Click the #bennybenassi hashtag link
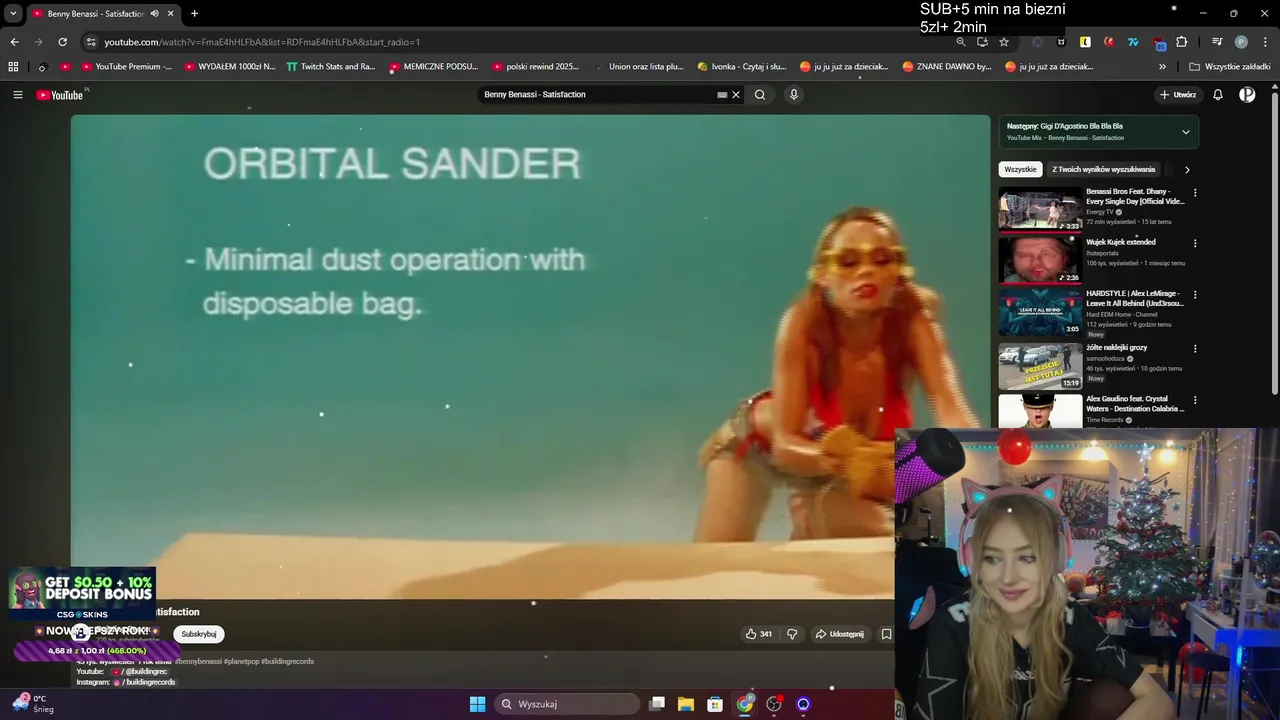Image resolution: width=1280 pixels, height=720 pixels. 198,661
